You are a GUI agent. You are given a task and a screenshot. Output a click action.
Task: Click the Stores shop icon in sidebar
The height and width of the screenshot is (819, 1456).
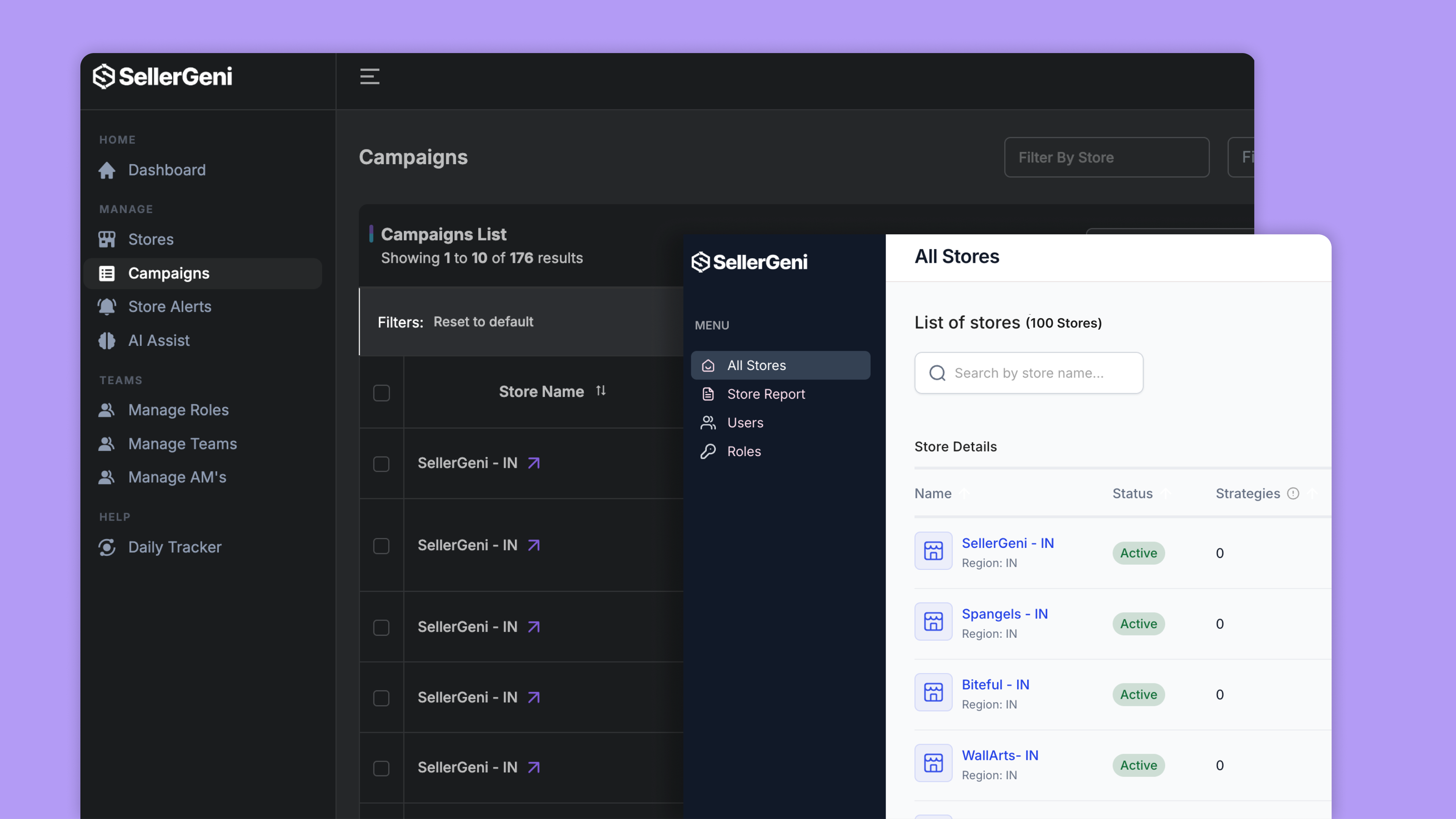106,239
